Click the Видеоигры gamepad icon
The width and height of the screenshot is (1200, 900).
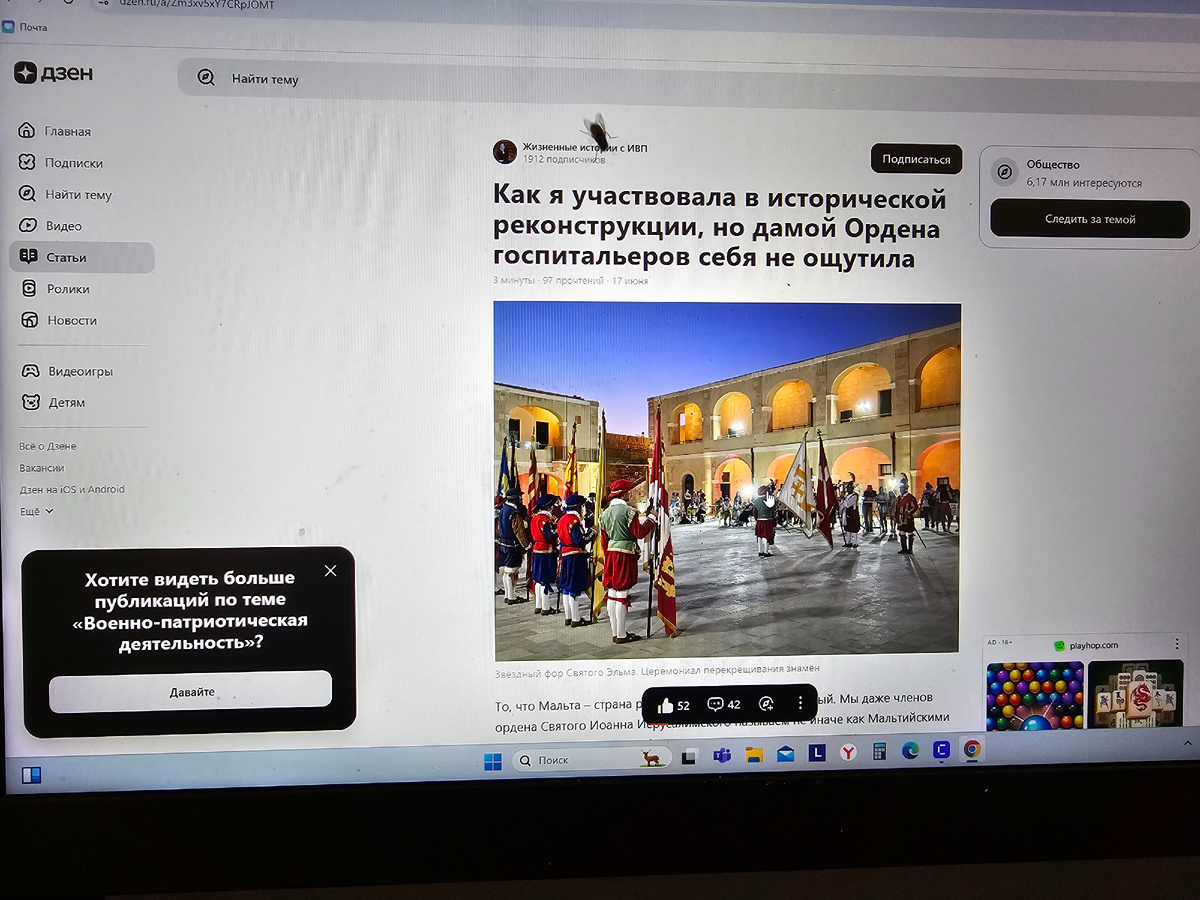tap(30, 371)
